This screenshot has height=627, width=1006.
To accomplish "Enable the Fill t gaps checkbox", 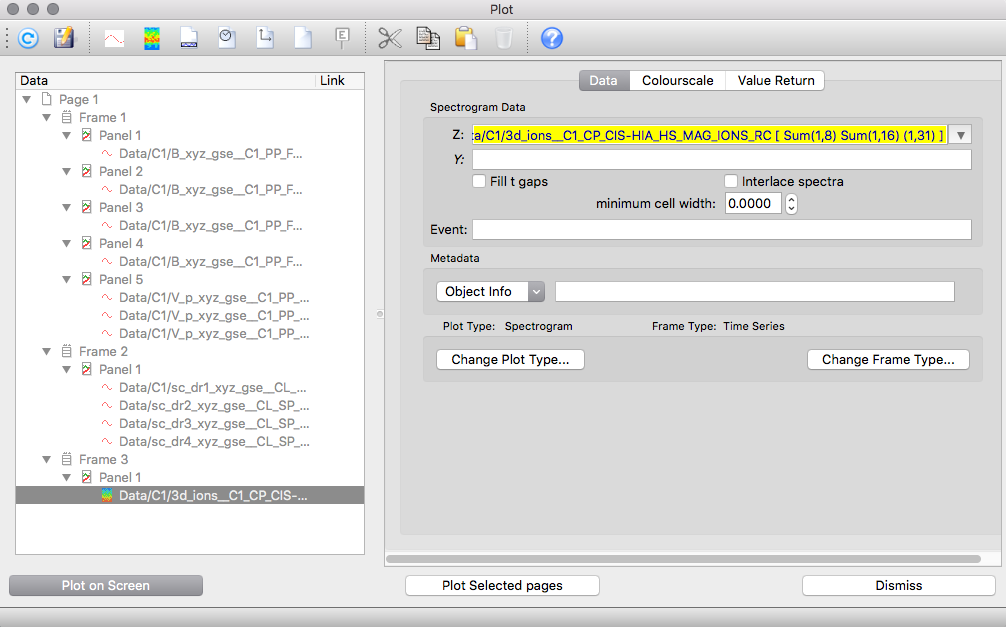I will point(480,182).
